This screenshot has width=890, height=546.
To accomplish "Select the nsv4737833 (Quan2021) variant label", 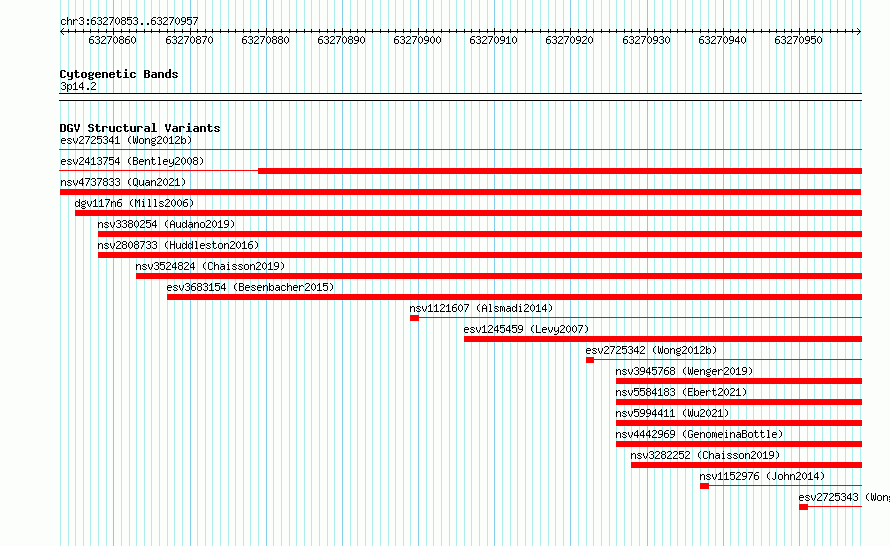I will tap(123, 182).
